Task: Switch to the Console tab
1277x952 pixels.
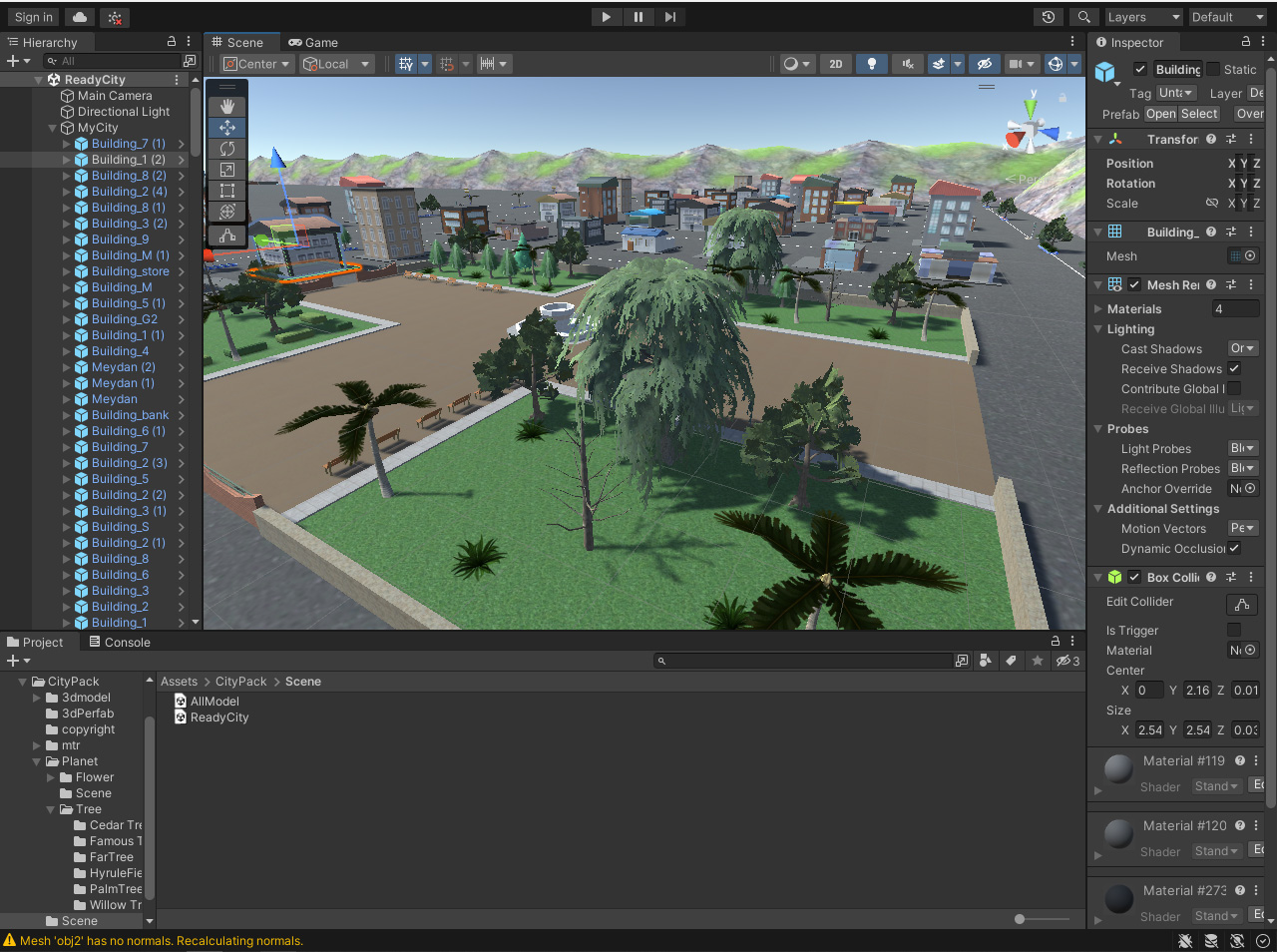Action: 120,643
